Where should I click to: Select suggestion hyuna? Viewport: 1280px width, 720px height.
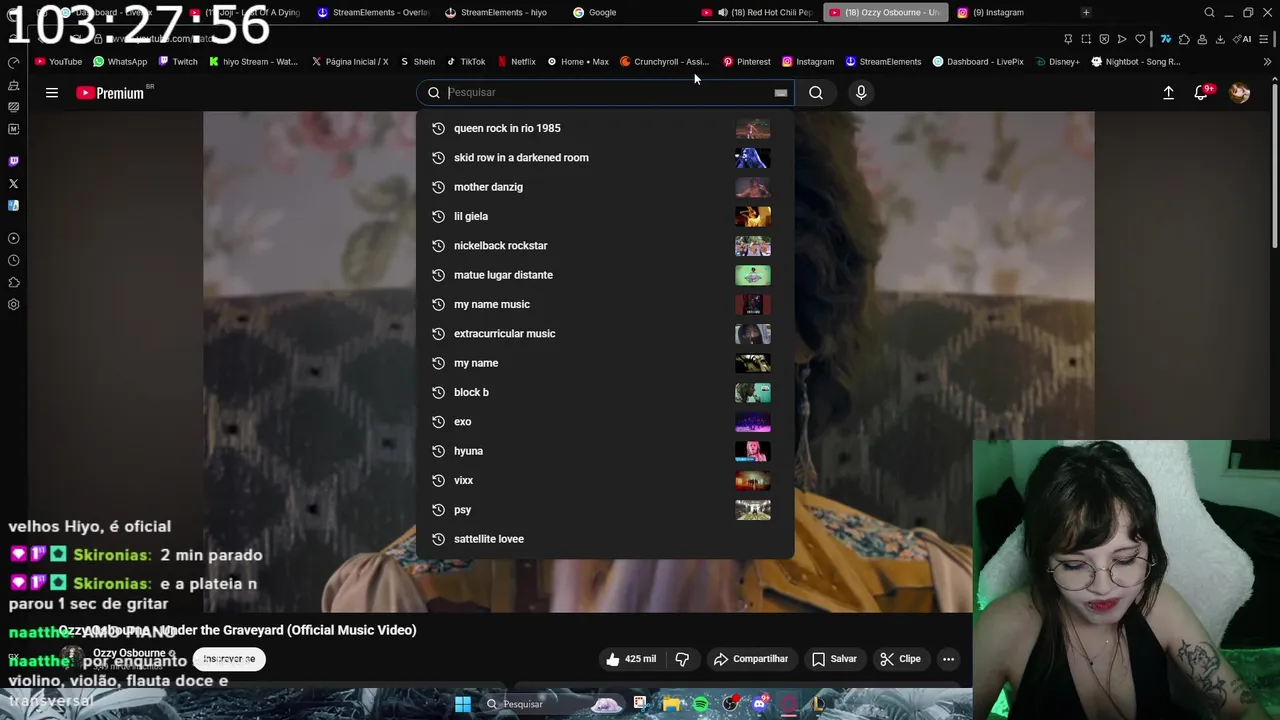click(605, 451)
